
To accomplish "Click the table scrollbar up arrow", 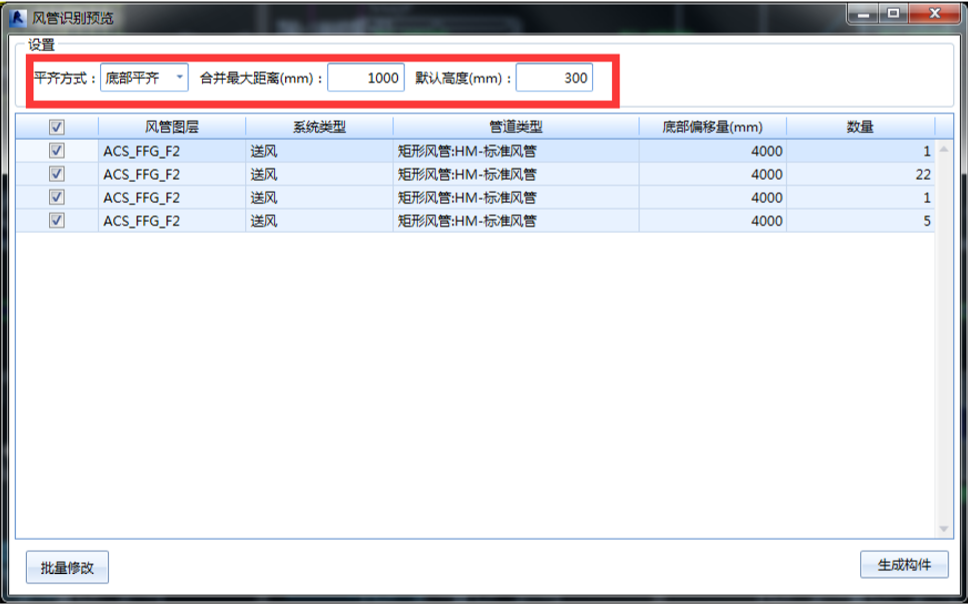I will (943, 149).
